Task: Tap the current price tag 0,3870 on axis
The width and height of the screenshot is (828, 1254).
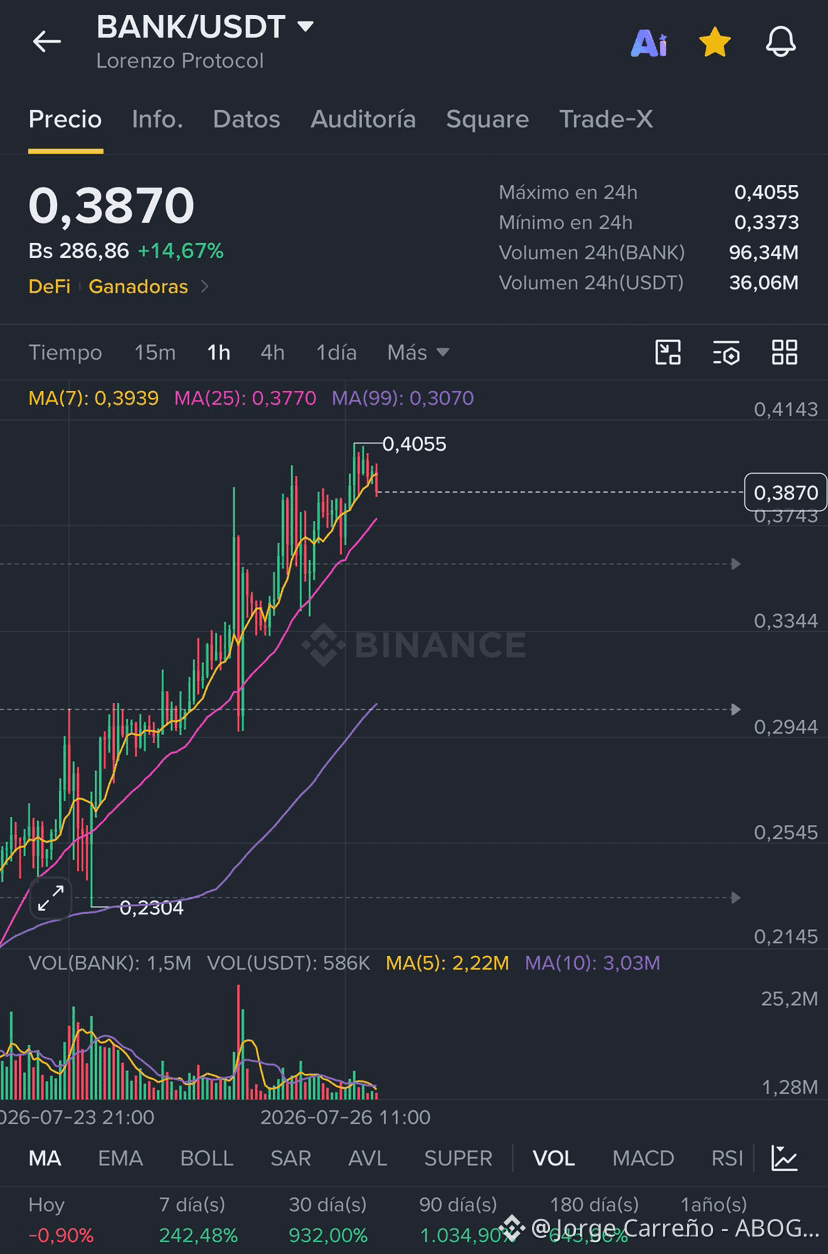Action: 785,492
